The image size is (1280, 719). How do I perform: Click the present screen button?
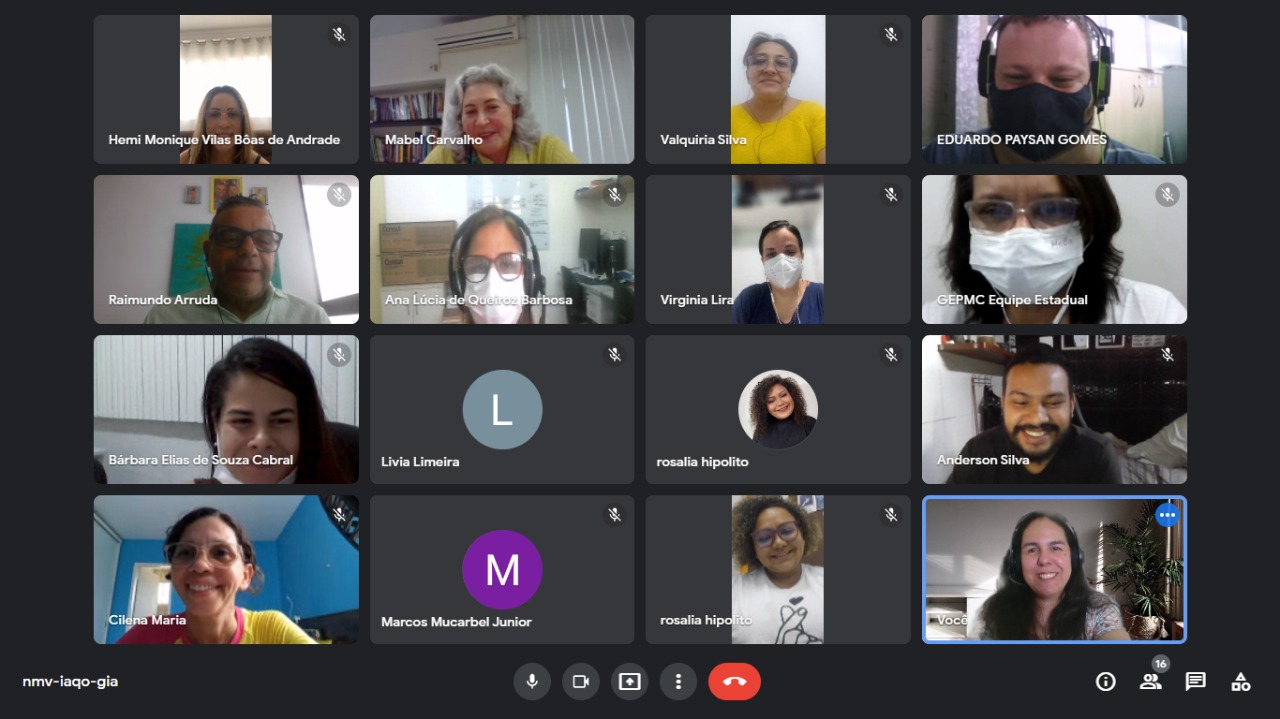click(x=629, y=682)
